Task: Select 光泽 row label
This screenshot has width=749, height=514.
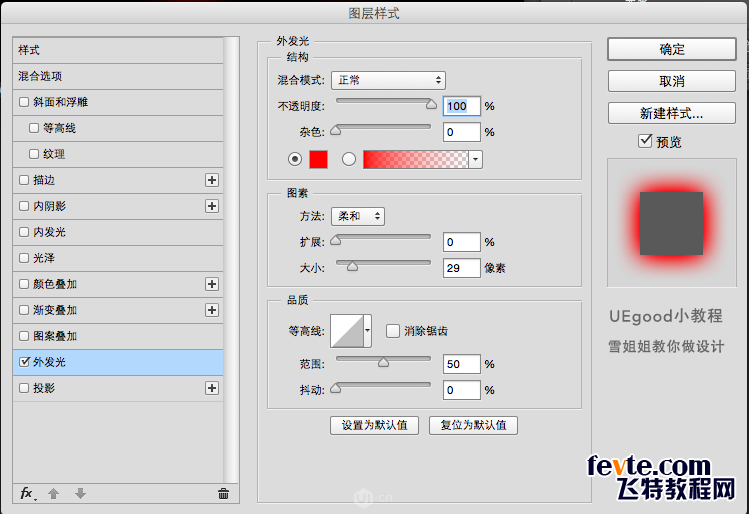Action: tap(44, 258)
